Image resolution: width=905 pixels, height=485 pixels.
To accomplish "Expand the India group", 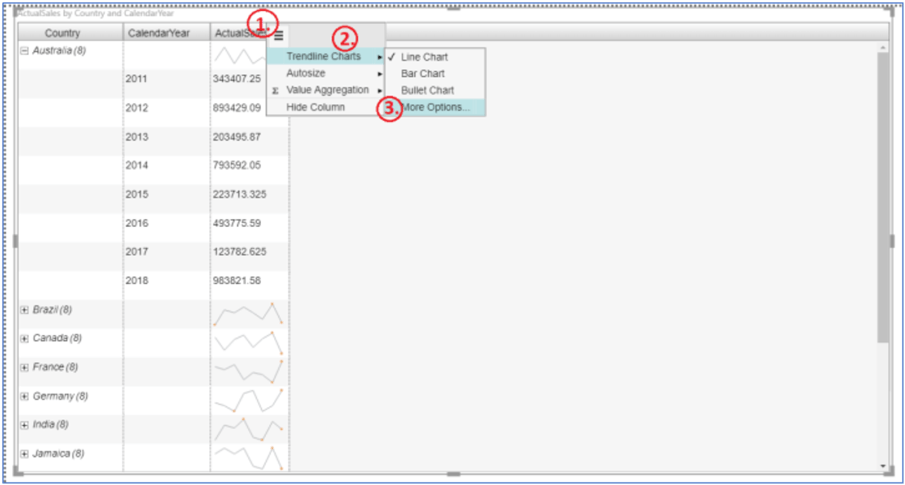I will pos(25,425).
